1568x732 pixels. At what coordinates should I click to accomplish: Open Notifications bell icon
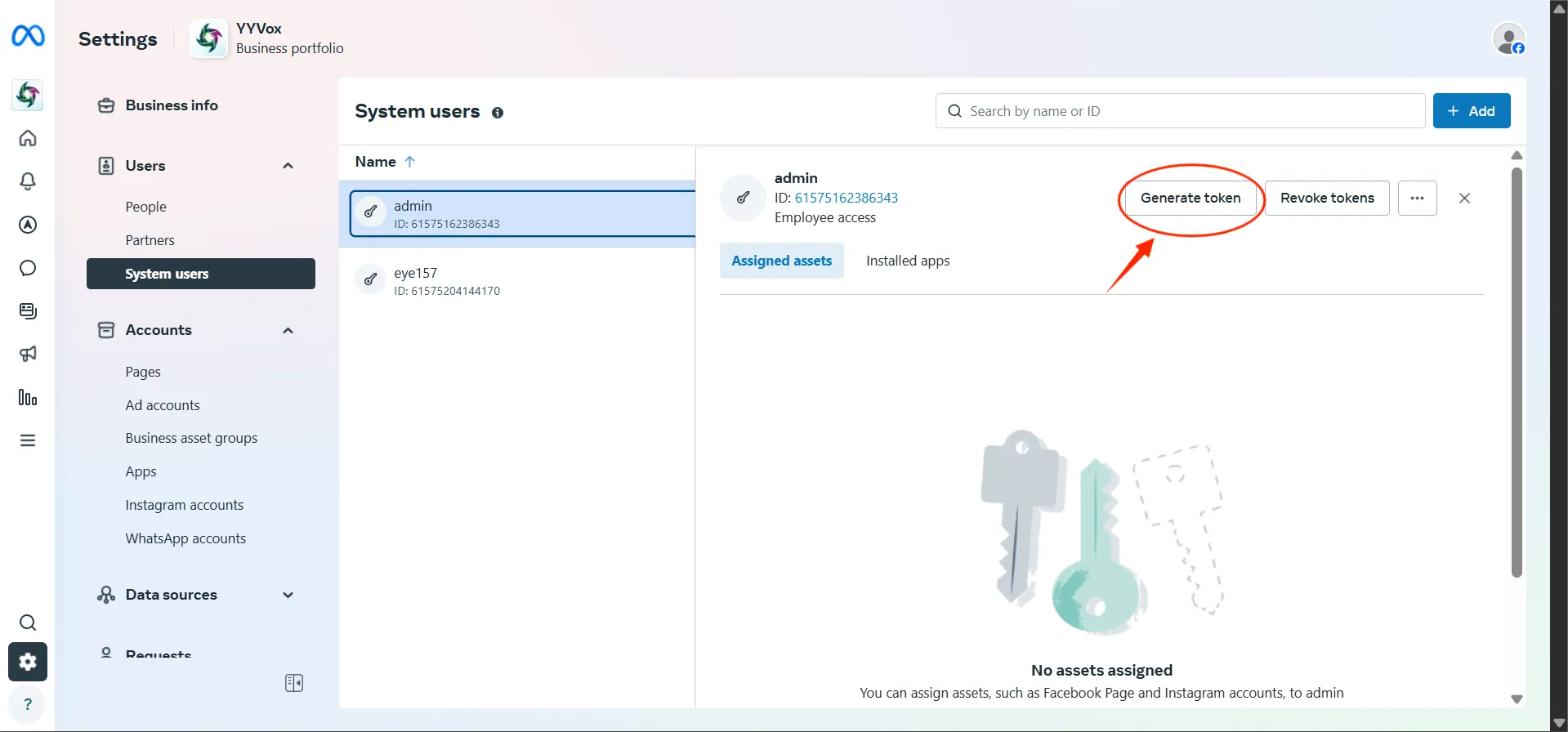tap(28, 181)
